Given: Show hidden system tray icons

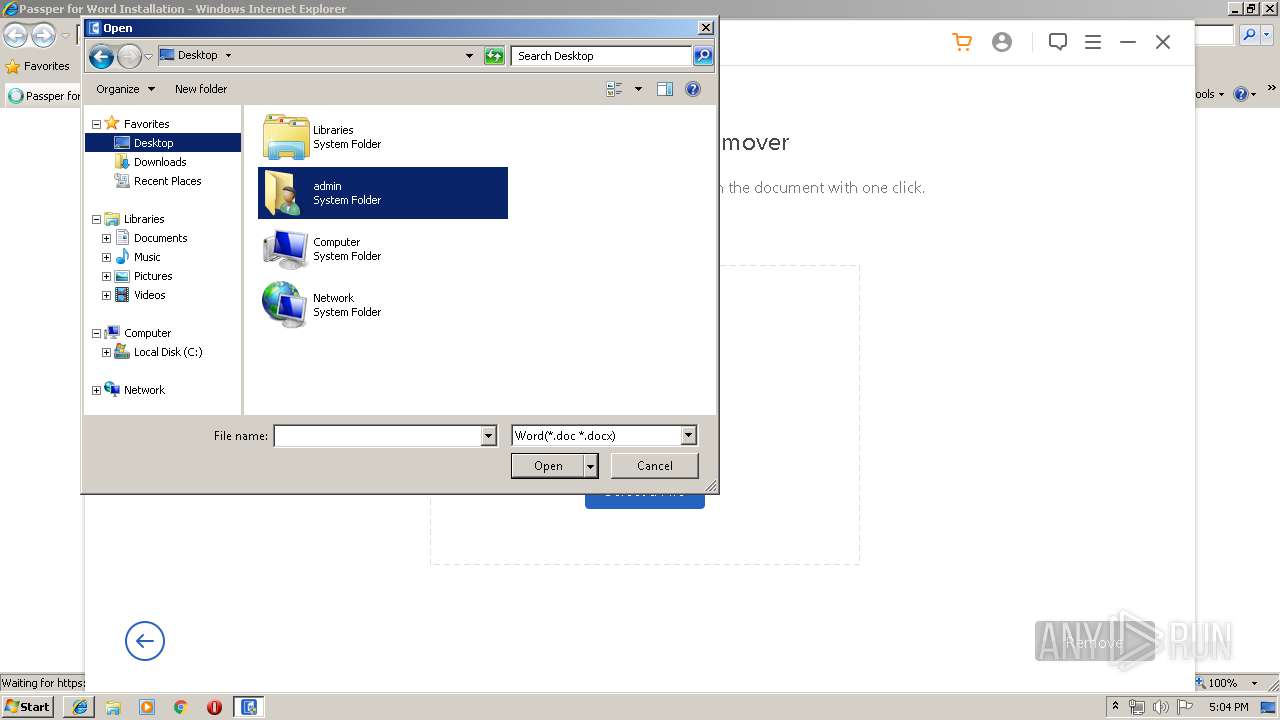Looking at the screenshot, I should point(1115,706).
